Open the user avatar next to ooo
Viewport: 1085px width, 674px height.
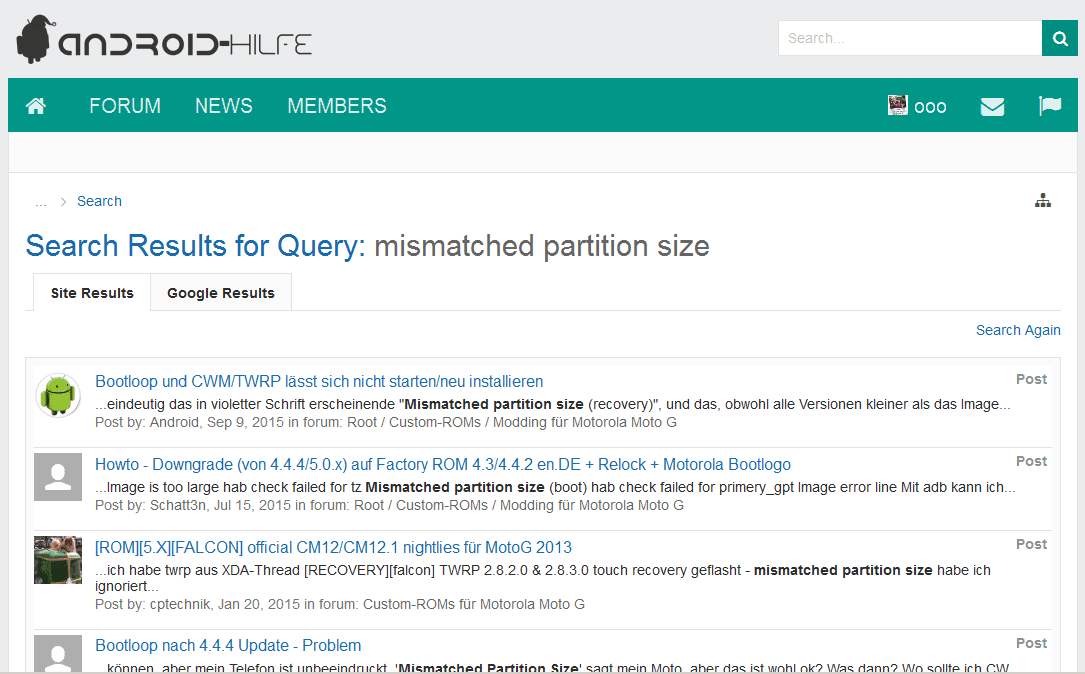pyautogui.click(x=897, y=105)
